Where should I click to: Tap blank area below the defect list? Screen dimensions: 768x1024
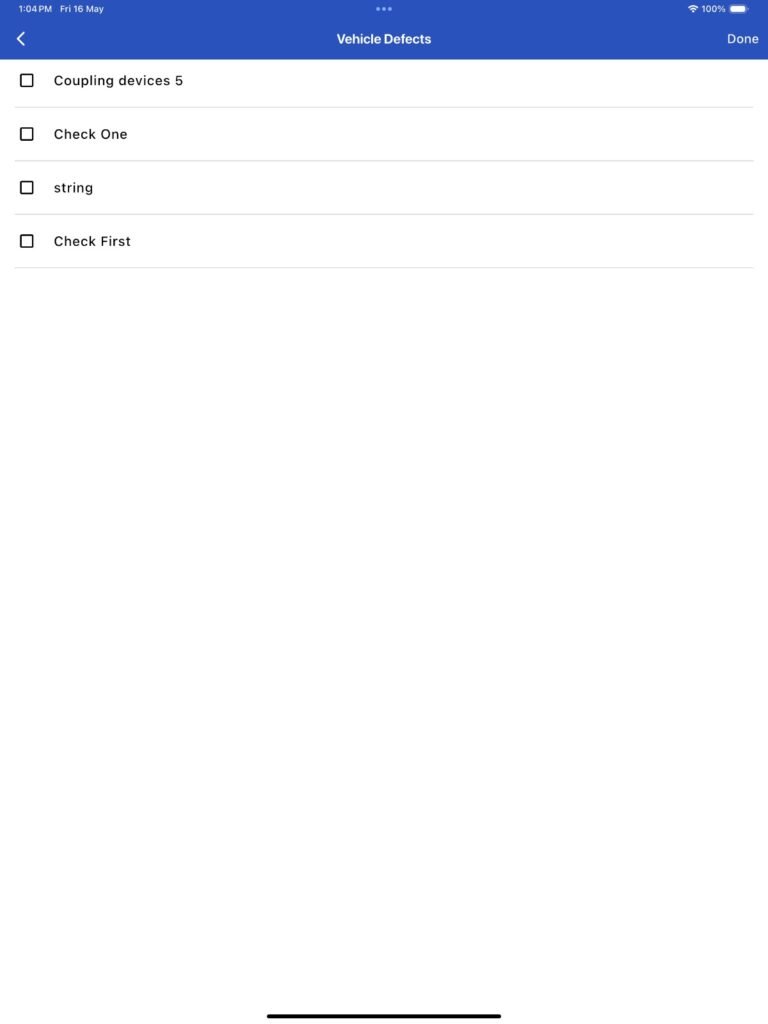[x=384, y=620]
